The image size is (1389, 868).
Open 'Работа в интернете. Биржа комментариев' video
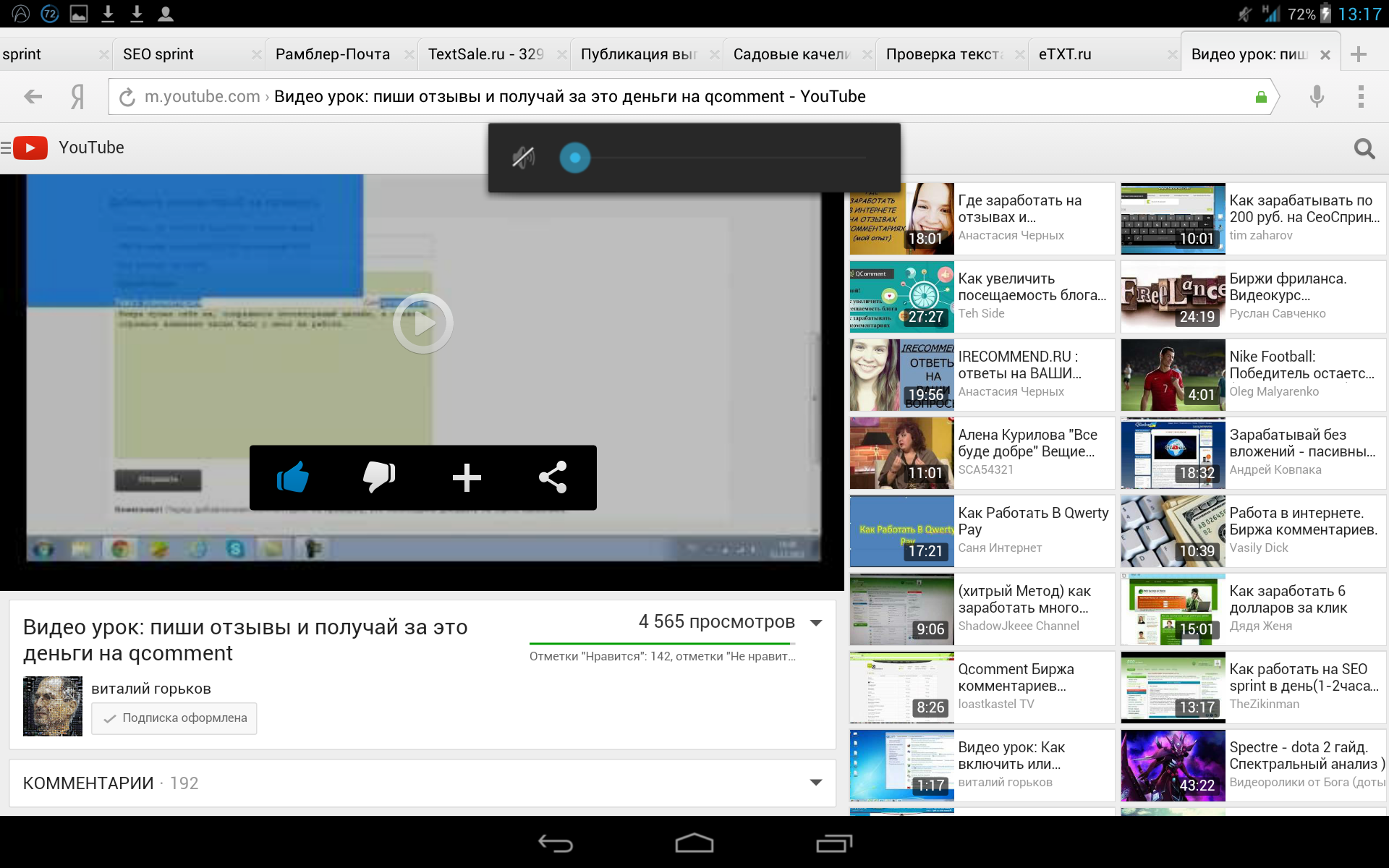point(1253,531)
